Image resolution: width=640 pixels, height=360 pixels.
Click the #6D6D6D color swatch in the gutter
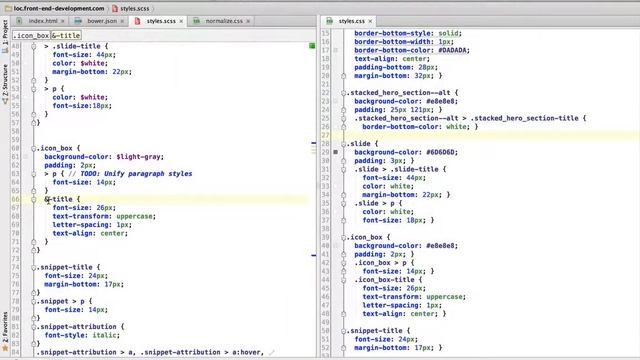click(336, 152)
